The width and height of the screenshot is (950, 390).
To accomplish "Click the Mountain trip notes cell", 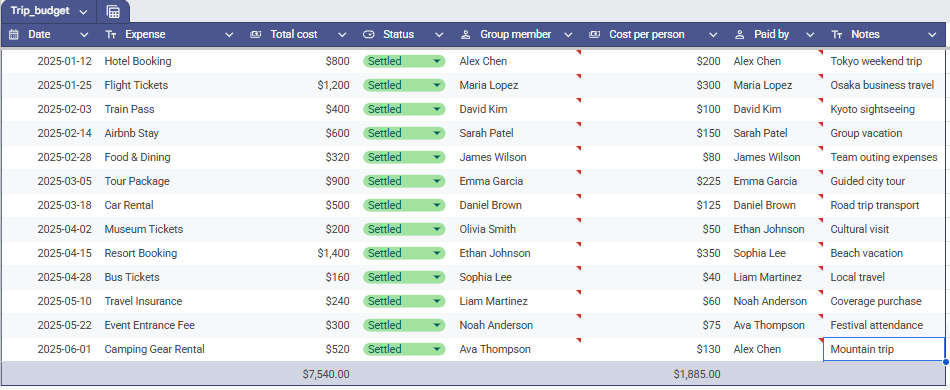I will 884,349.
